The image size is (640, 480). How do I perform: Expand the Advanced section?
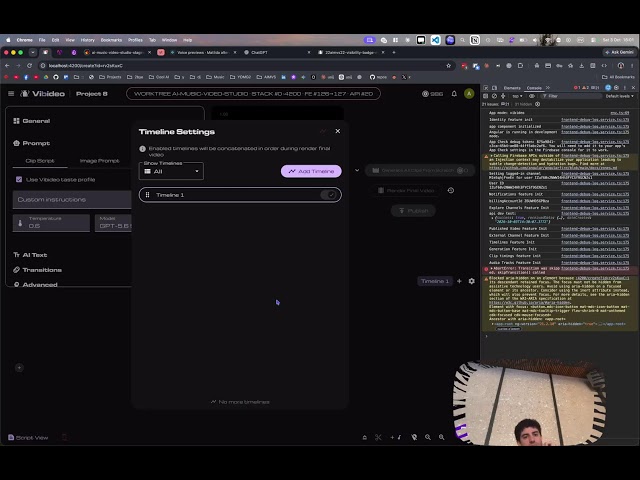click(36, 284)
